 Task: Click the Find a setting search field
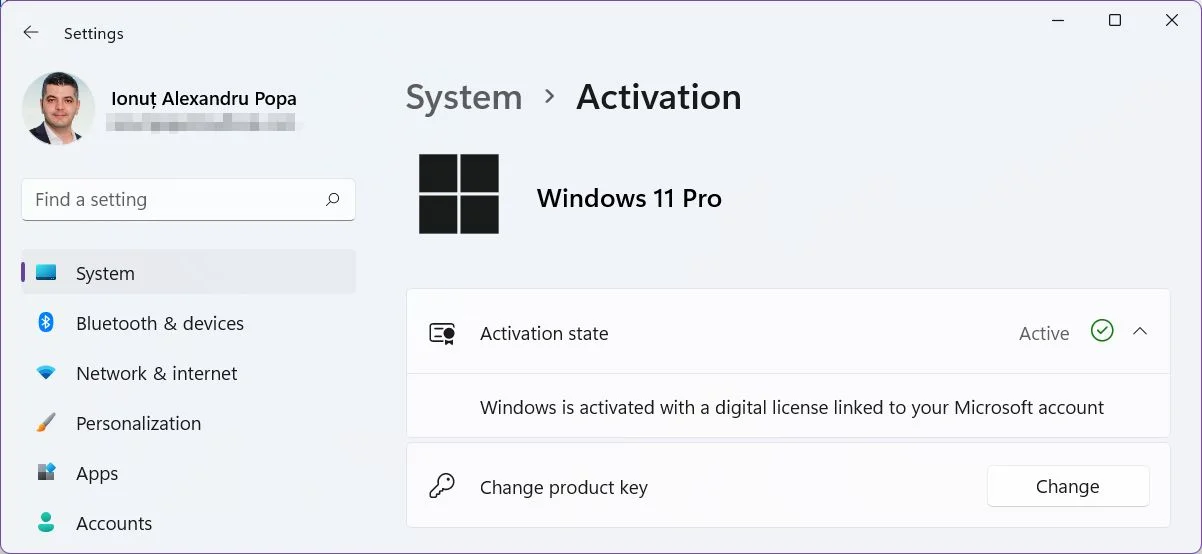pos(188,199)
